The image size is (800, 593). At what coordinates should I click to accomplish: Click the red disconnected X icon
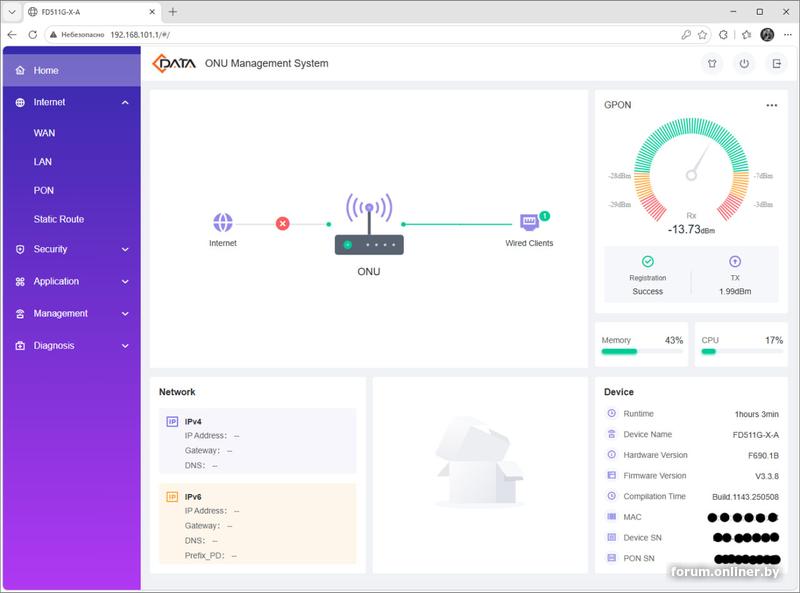(283, 224)
